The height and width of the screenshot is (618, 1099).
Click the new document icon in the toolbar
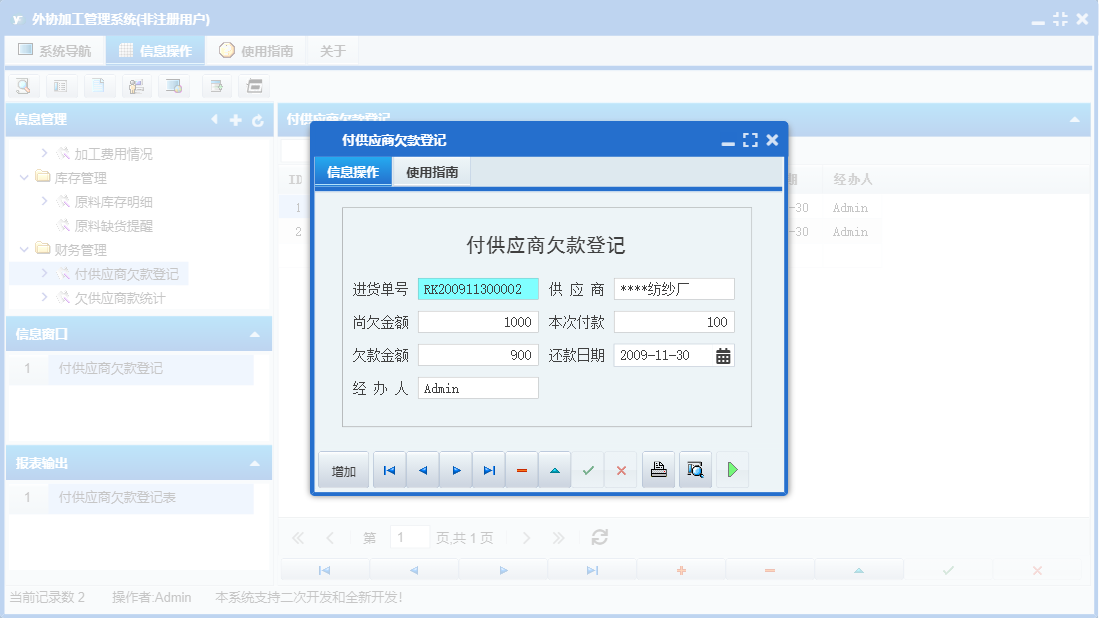pos(99,86)
